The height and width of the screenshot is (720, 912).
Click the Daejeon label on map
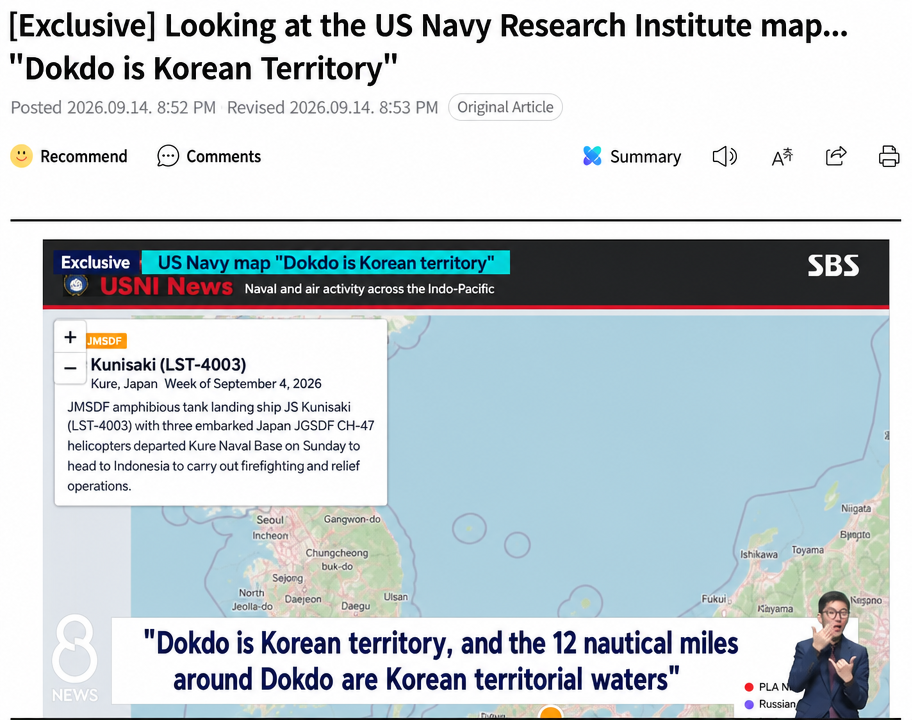(302, 599)
